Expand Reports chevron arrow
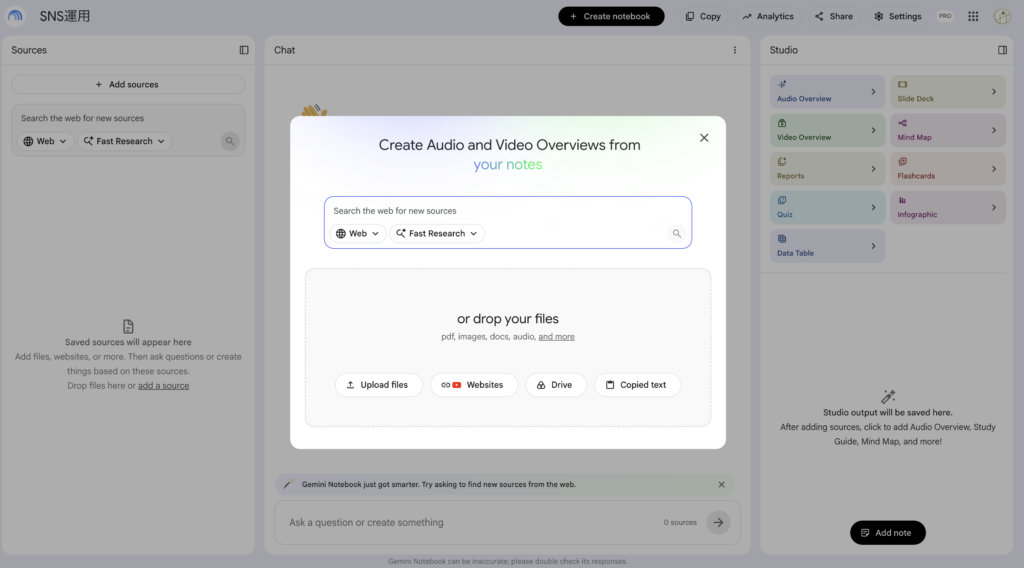The height and width of the screenshot is (568, 1024). click(x=873, y=169)
